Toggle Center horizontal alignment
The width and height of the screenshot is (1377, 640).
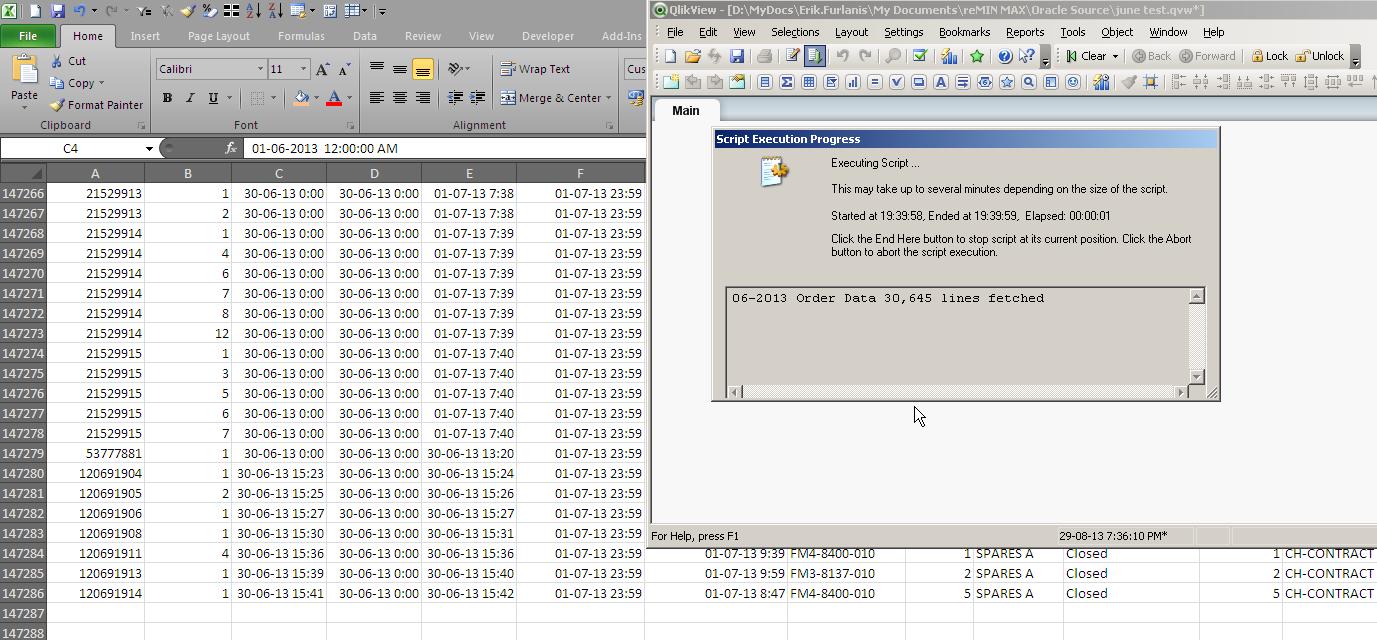399,97
